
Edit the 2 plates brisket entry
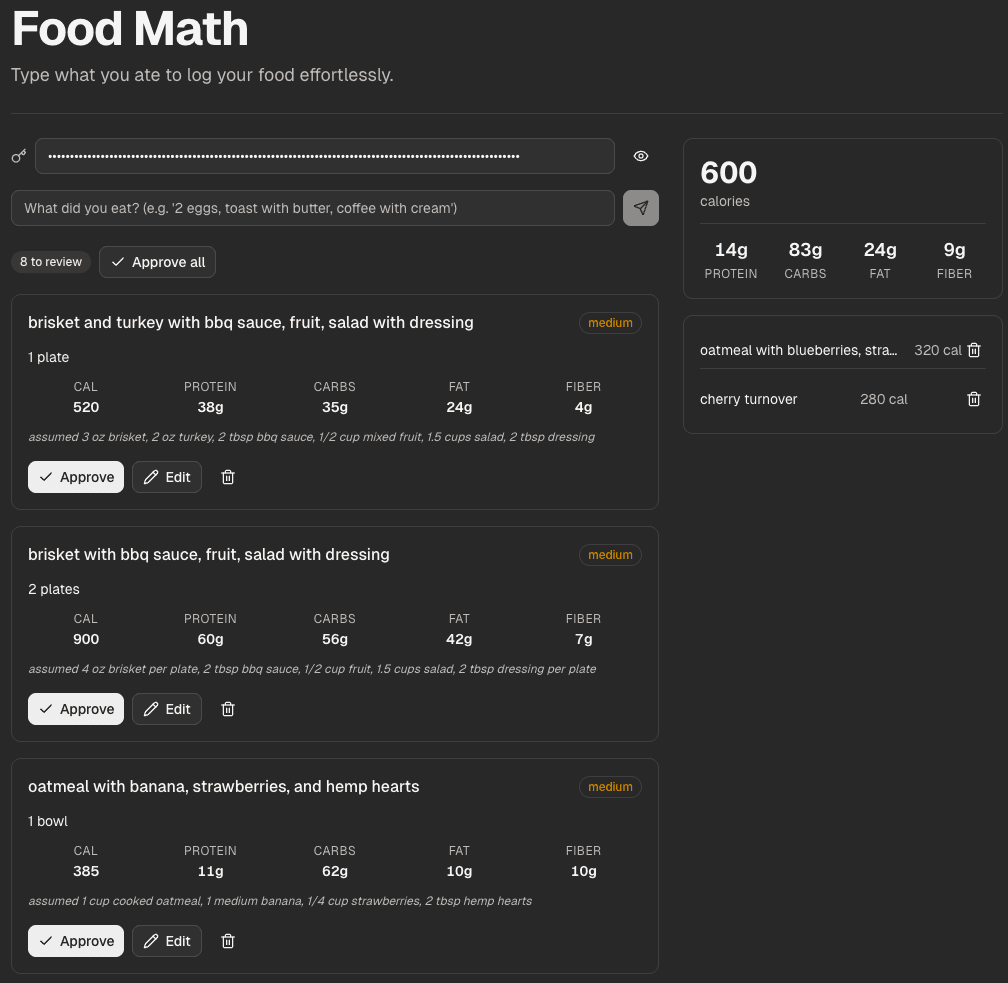(x=167, y=709)
